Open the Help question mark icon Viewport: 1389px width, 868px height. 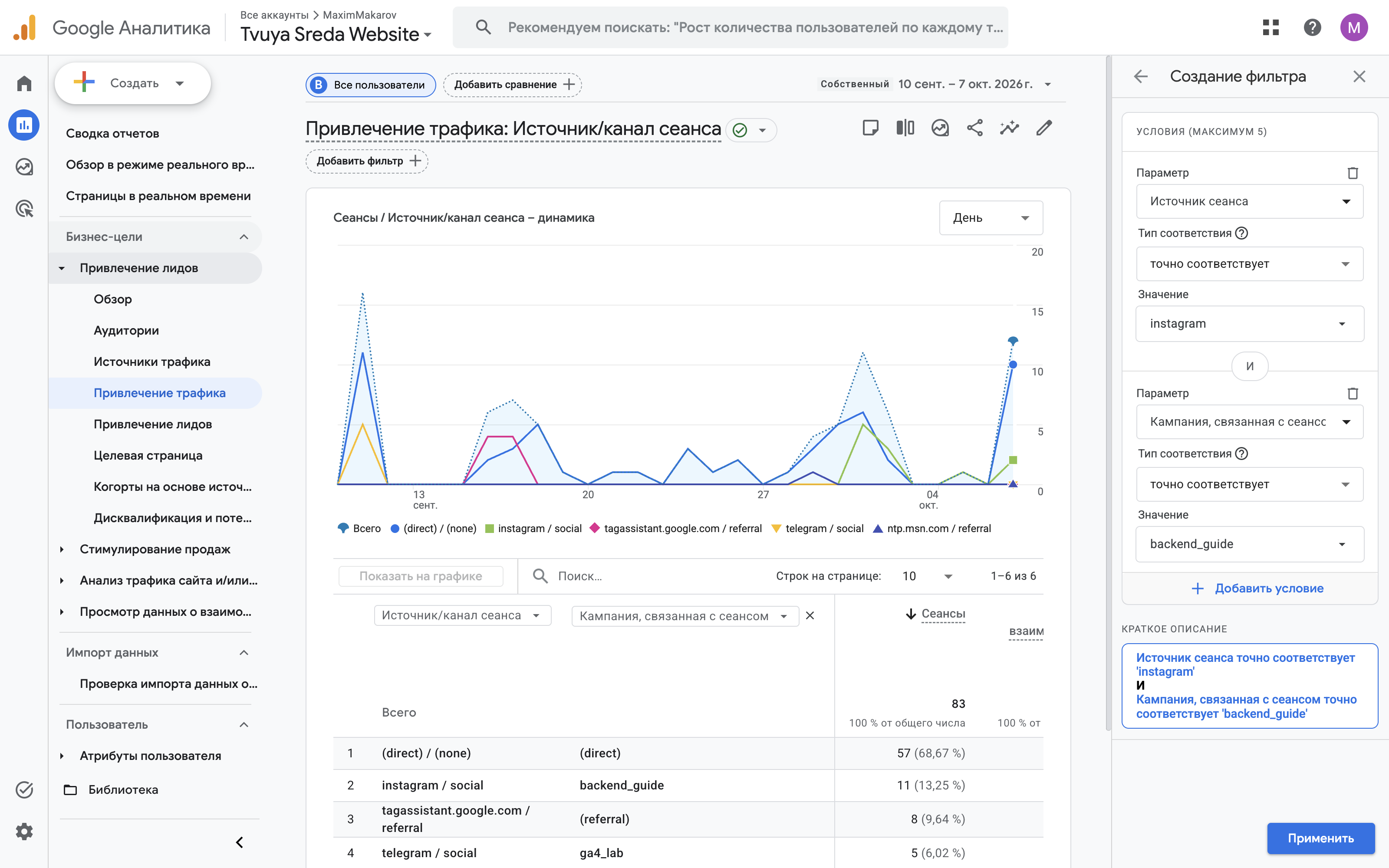[x=1312, y=27]
